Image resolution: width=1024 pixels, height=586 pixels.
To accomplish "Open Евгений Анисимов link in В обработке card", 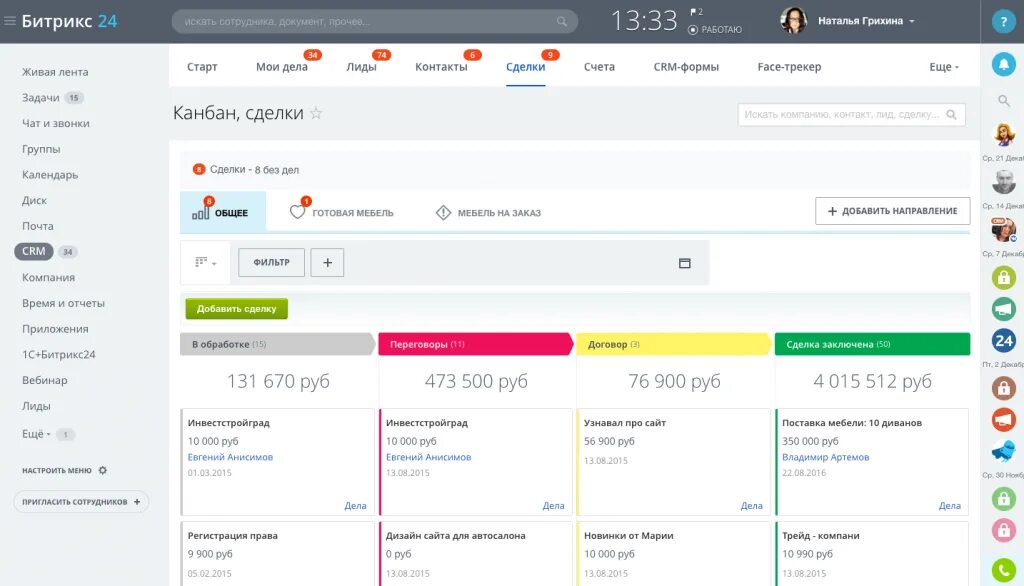I will (230, 457).
